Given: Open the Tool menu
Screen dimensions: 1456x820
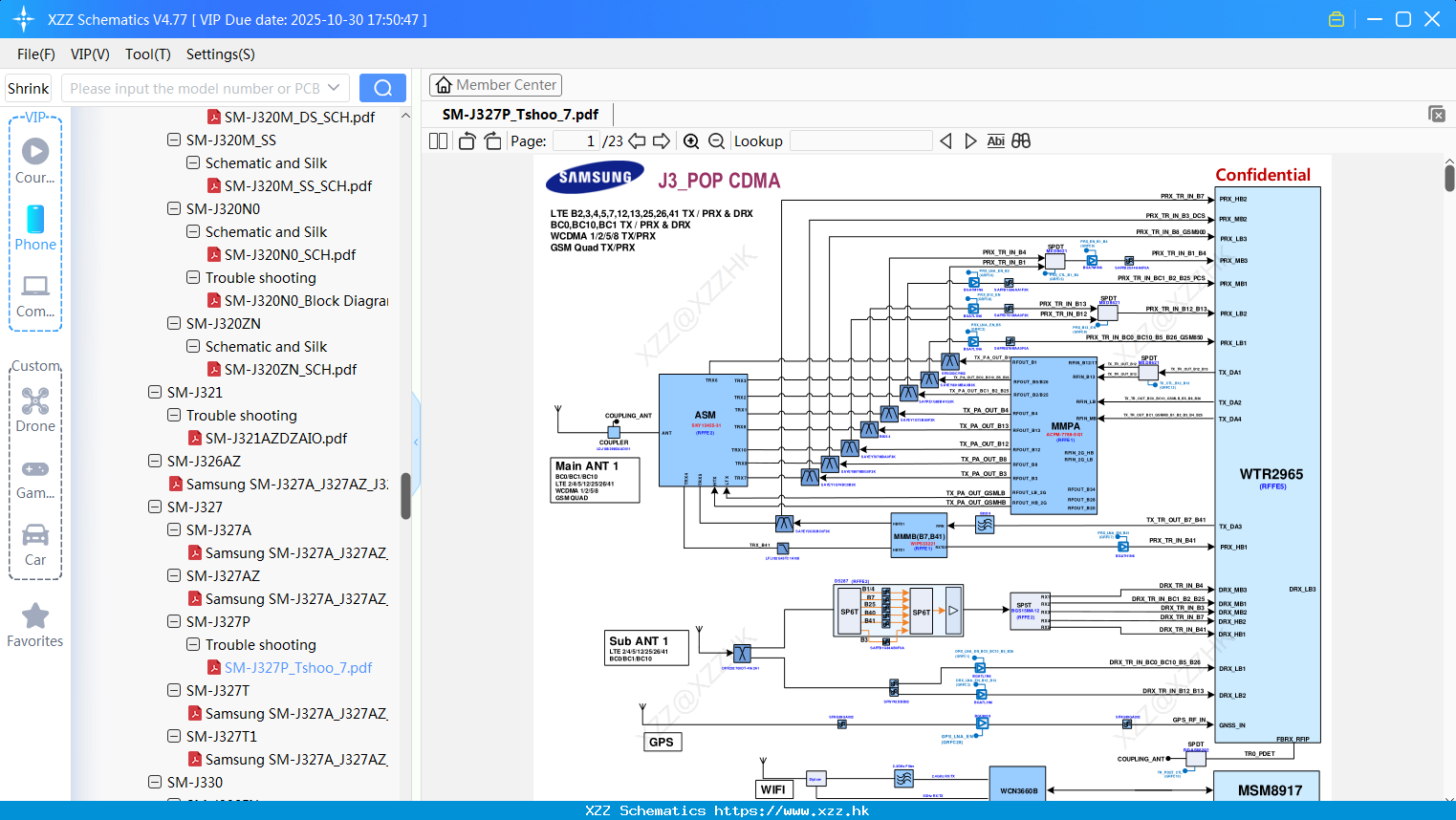Looking at the screenshot, I should click(147, 54).
